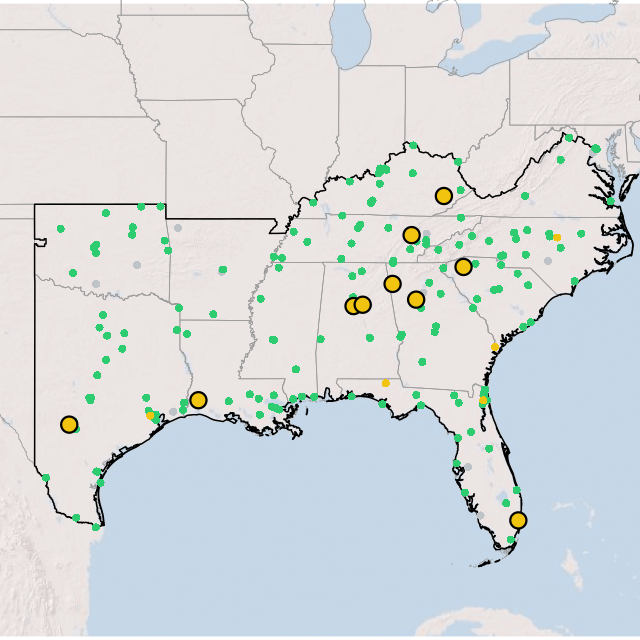Select gray dot in central Oklahoma
This screenshot has width=640, height=640.
coord(137,265)
